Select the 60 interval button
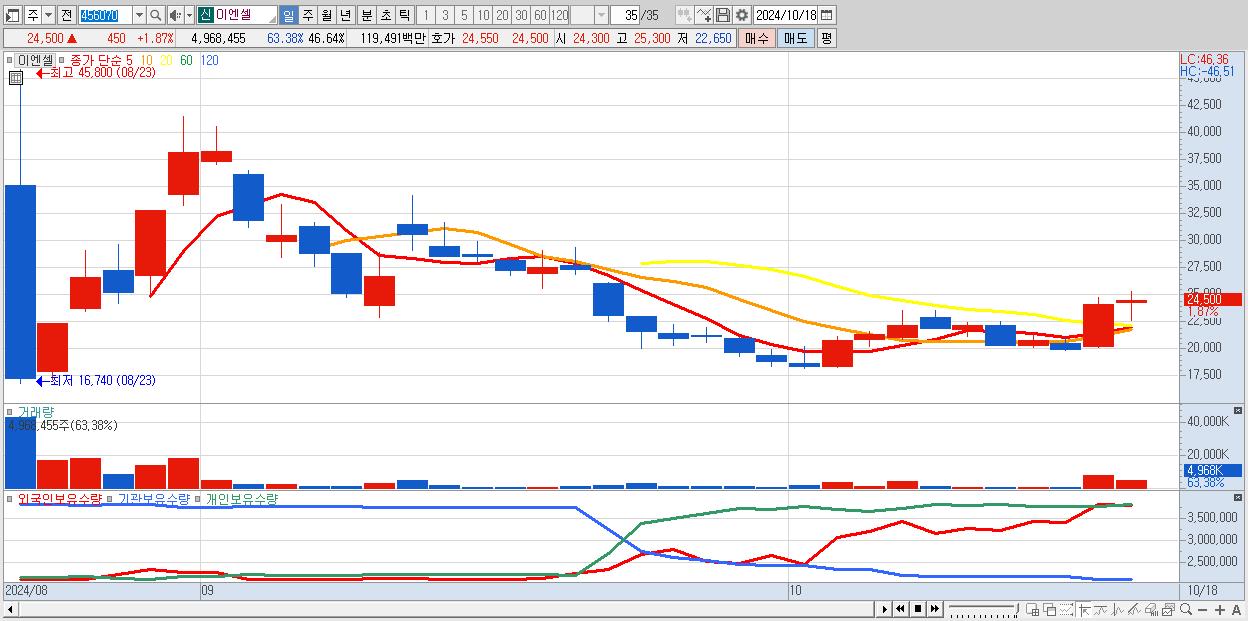Image resolution: width=1248 pixels, height=621 pixels. (x=540, y=15)
